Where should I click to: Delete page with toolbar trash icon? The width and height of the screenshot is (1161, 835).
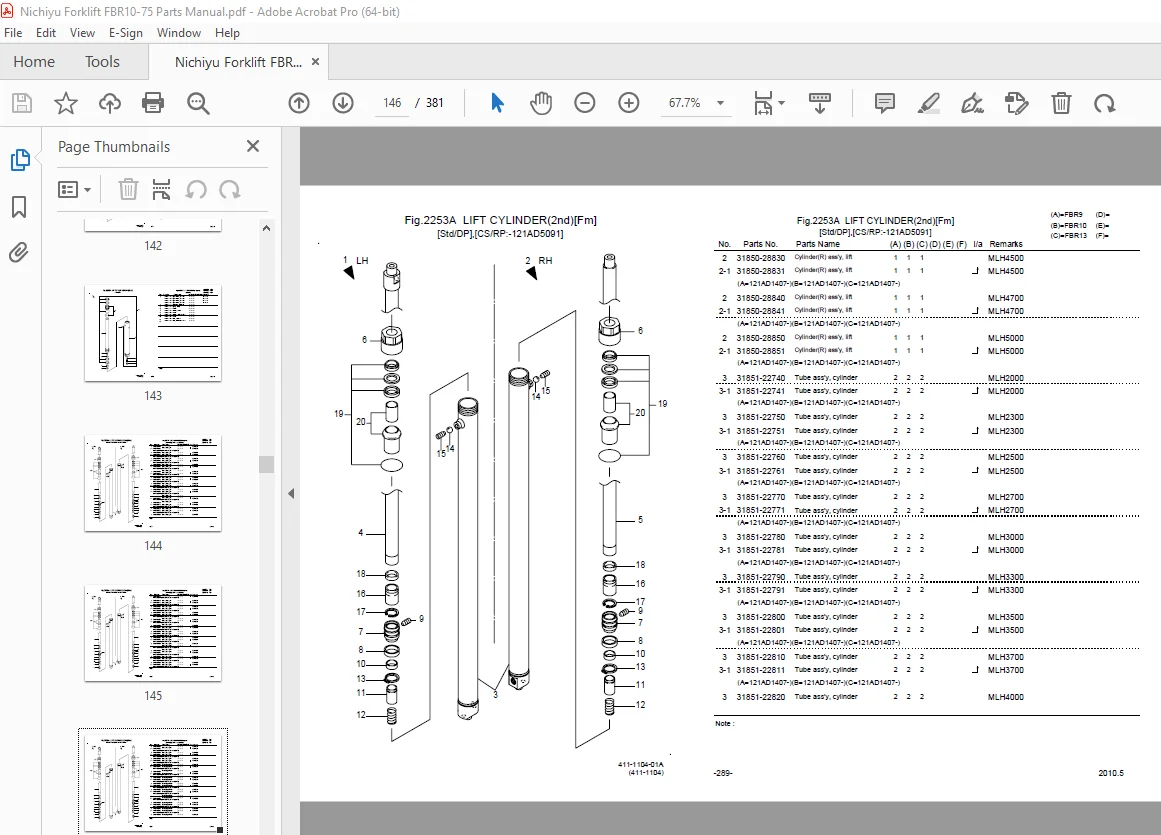pyautogui.click(x=1061, y=103)
